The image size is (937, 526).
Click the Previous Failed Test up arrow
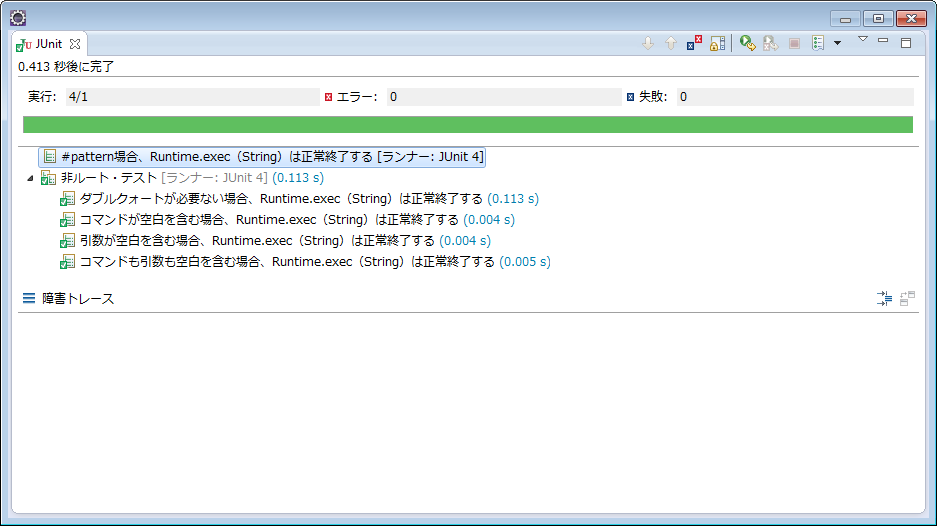pyautogui.click(x=671, y=43)
